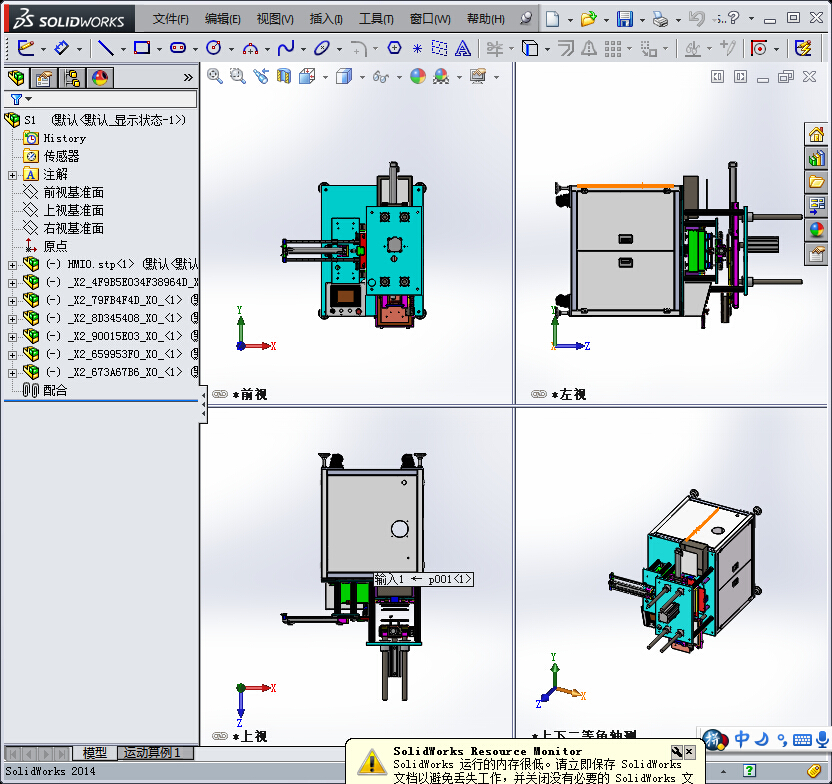Screen dimensions: 832x784
Task: Select the Smart Dimension tool
Action: [x=62, y=48]
